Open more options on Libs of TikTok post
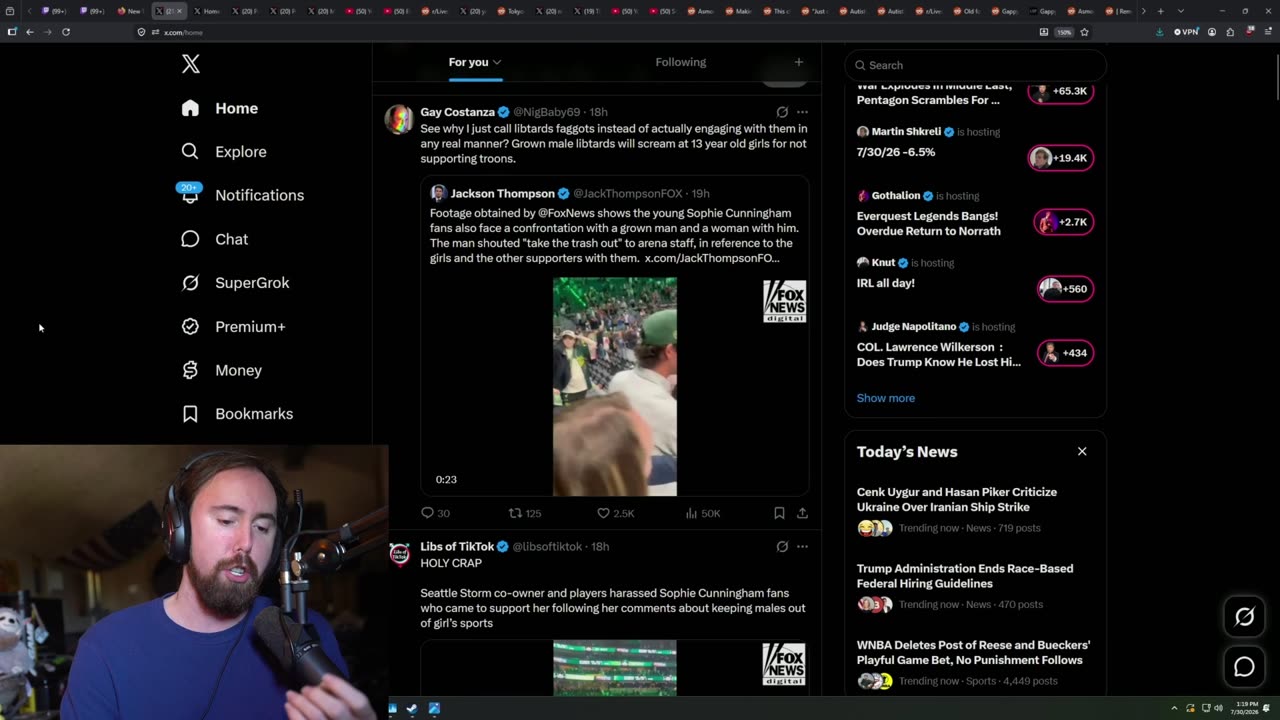The height and width of the screenshot is (720, 1280). (x=802, y=547)
